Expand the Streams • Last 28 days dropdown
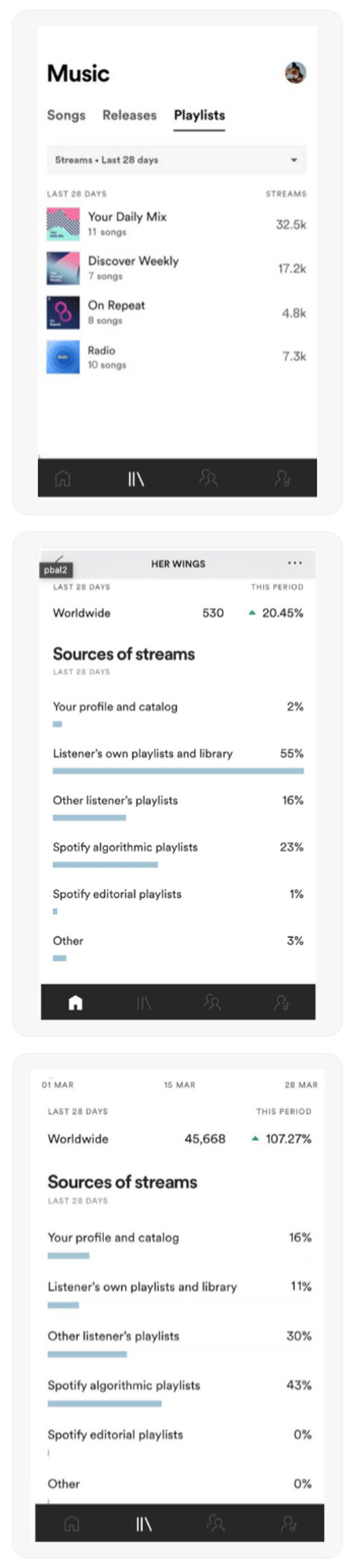The height and width of the screenshot is (1568, 355). 177,160
